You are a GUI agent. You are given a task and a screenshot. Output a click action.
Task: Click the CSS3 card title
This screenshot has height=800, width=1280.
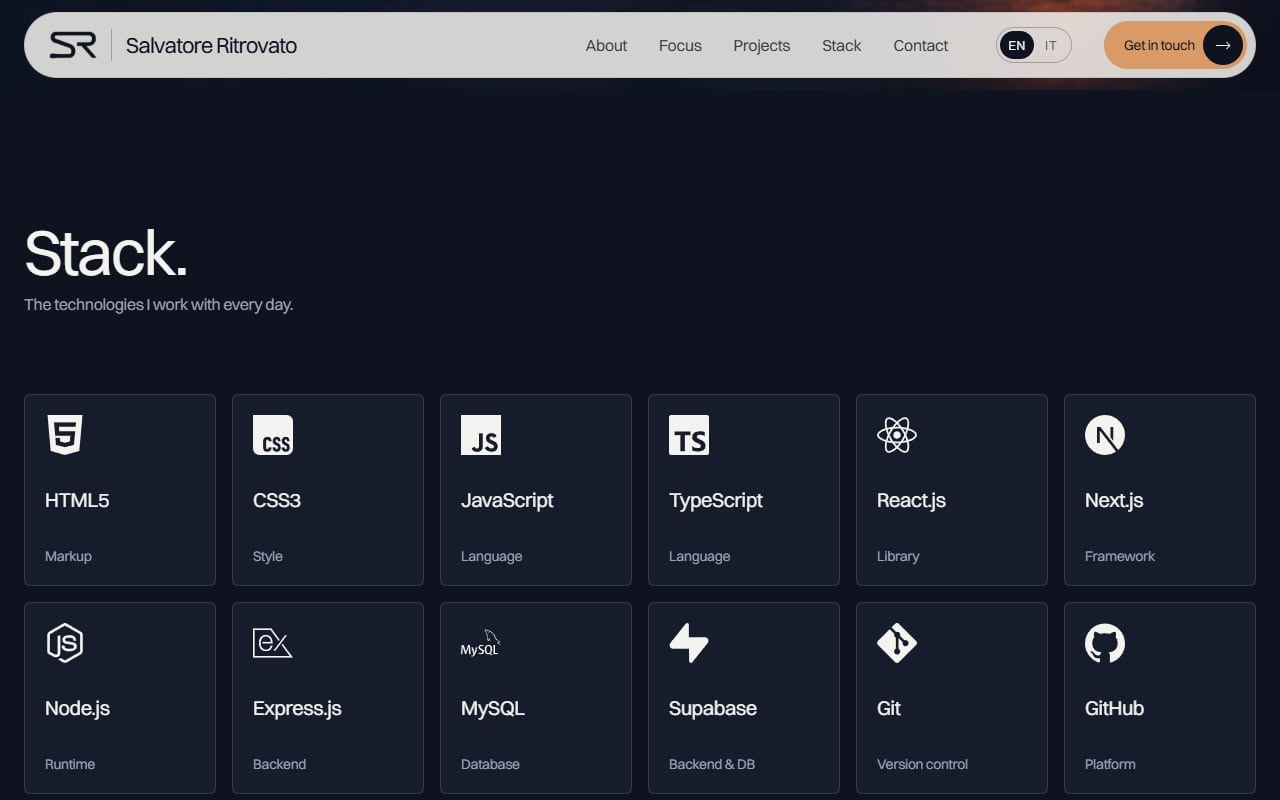point(277,500)
